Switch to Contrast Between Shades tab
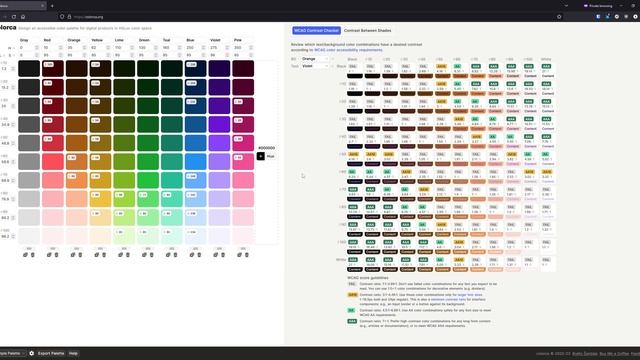Screen dimensions: 640x360 pyautogui.click(x=367, y=31)
